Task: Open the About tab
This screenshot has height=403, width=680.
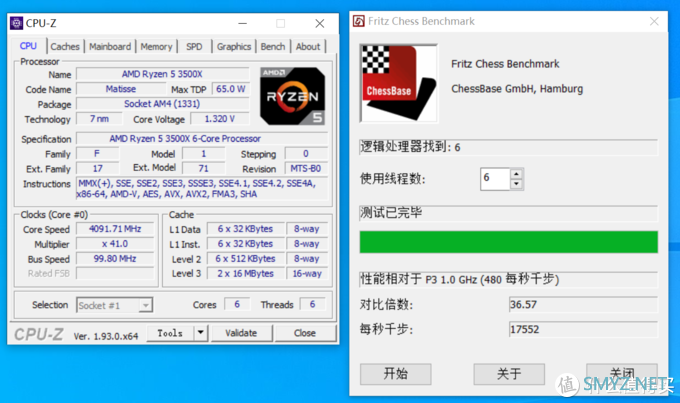Action: [x=308, y=46]
